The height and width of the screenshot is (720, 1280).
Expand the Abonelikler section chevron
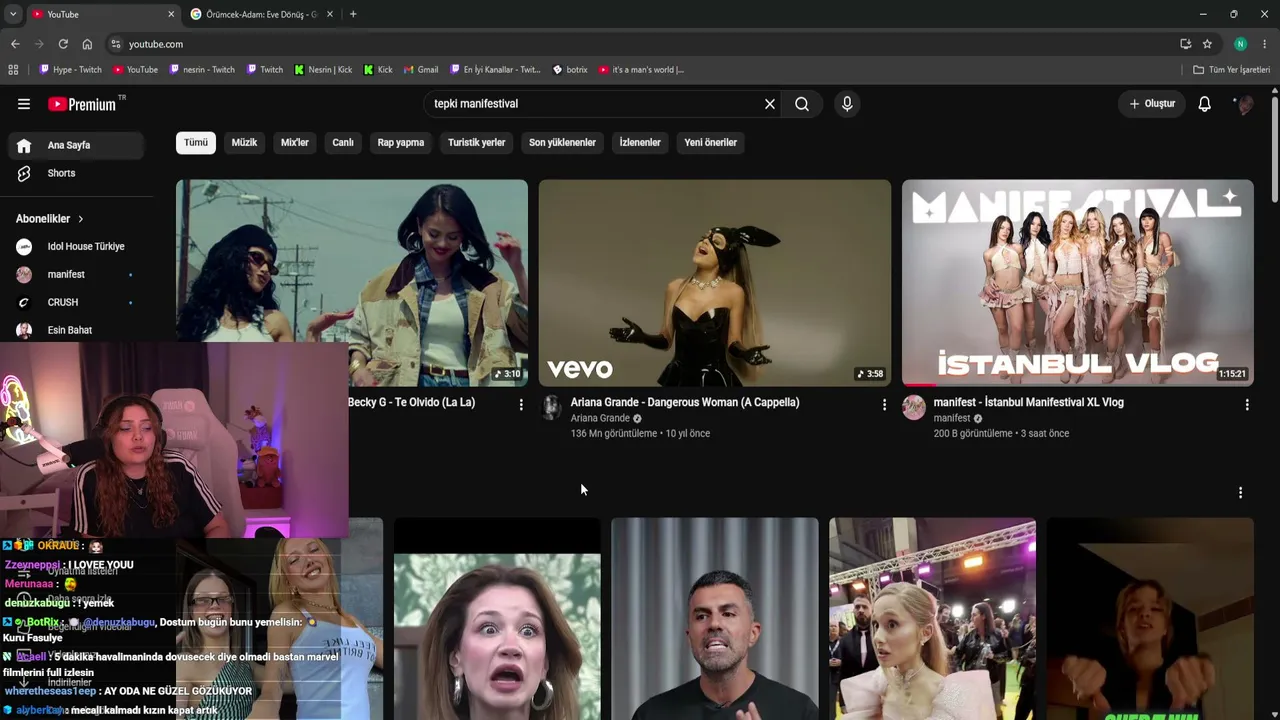[81, 219]
